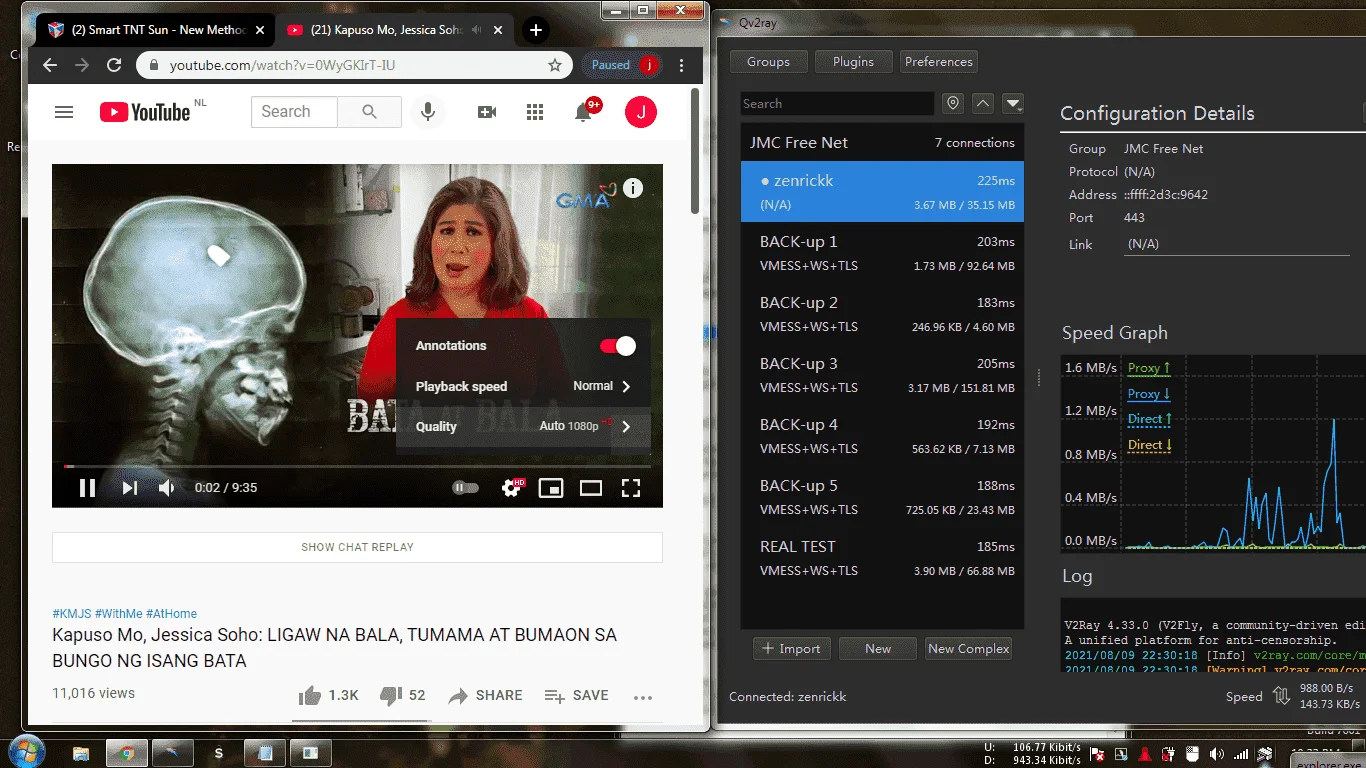Switch to the Kapuso Mo, Jessica Soho tab
This screenshot has width=1366, height=768.
pyautogui.click(x=394, y=30)
